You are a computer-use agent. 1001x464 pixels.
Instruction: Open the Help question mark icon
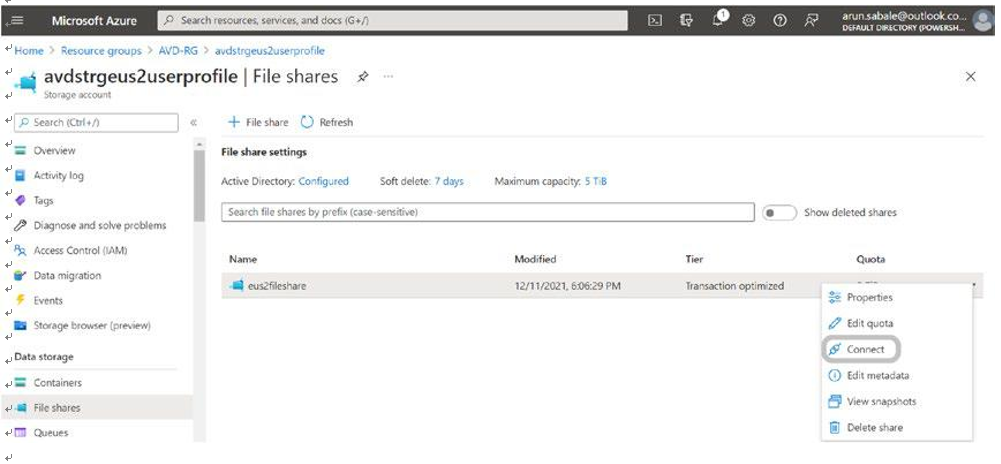(779, 20)
